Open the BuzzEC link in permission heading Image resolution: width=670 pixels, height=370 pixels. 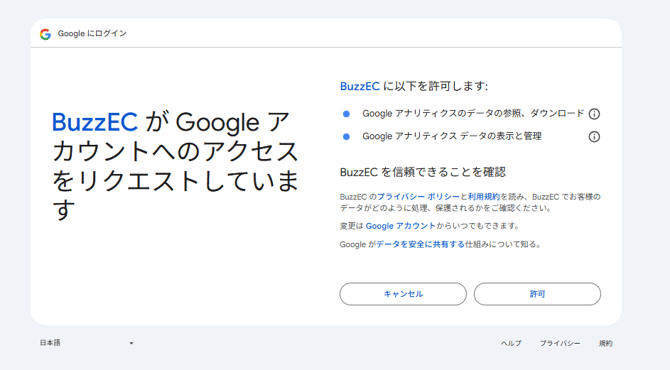(x=359, y=87)
